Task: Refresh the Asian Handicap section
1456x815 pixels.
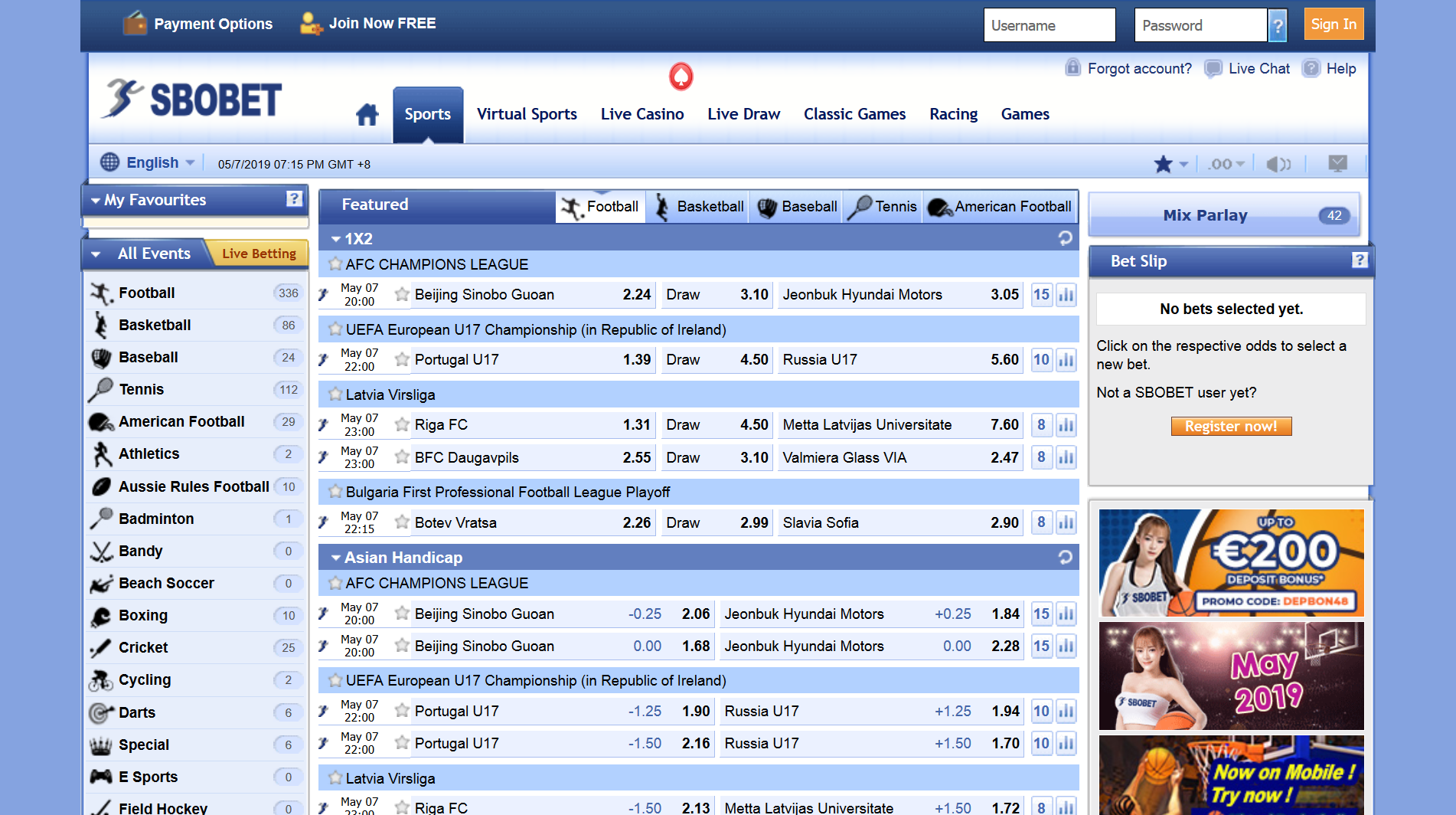Action: coord(1065,557)
